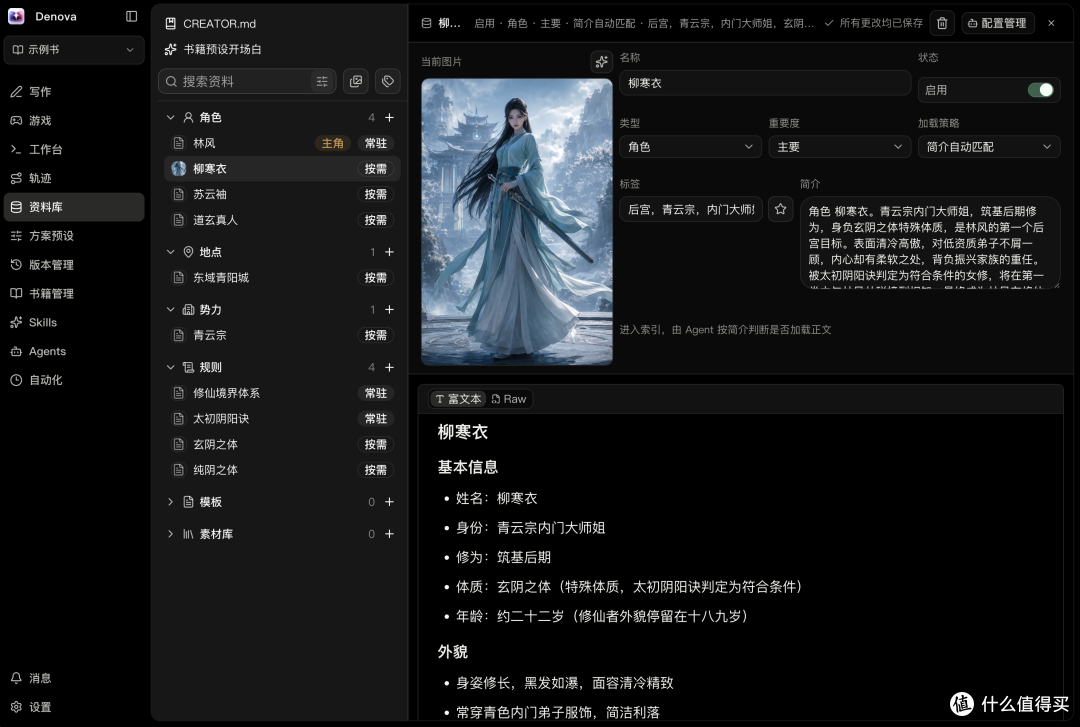
Task: Select 轨迹 in the sidebar
Action: click(x=74, y=178)
